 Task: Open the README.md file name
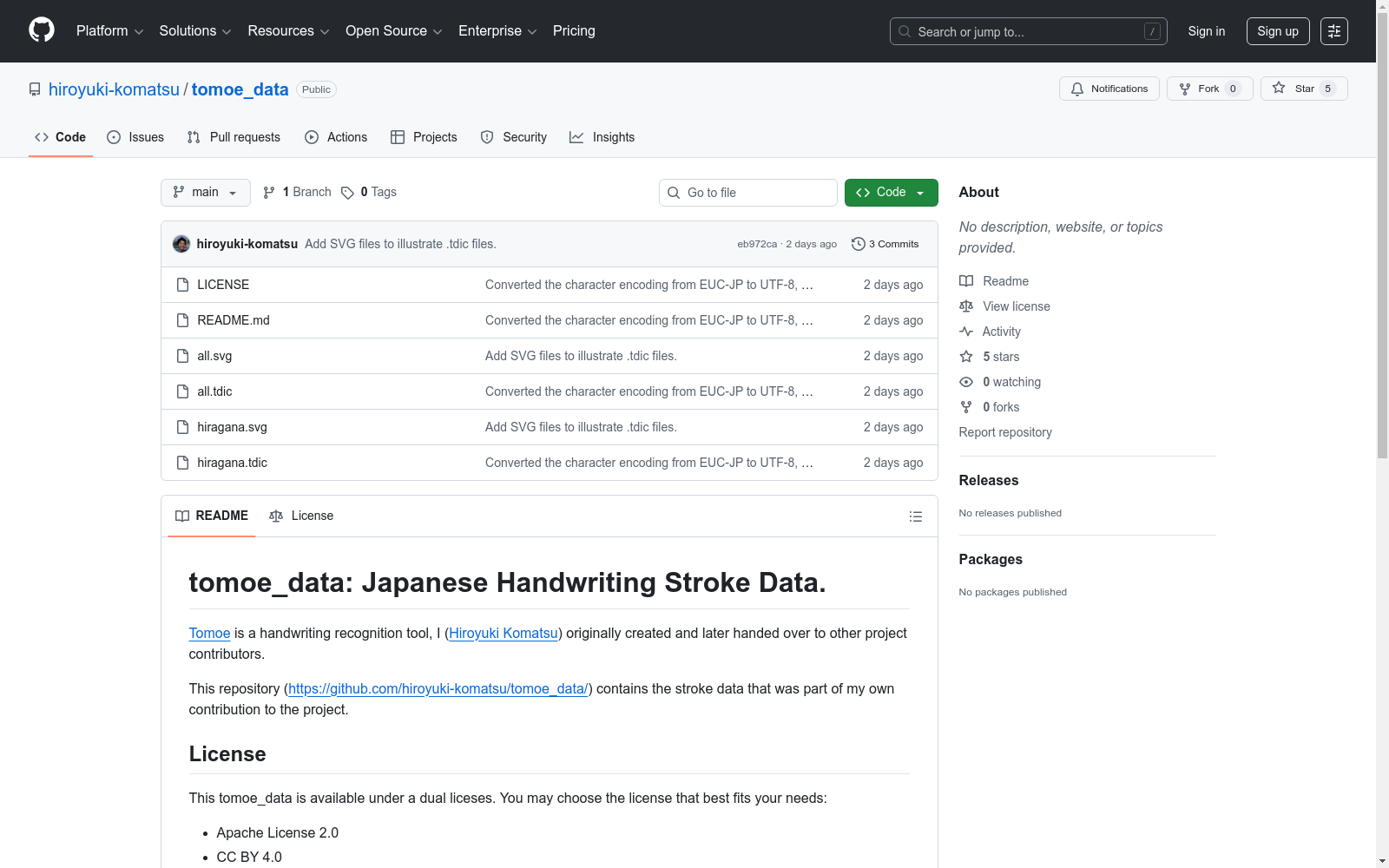point(234,320)
